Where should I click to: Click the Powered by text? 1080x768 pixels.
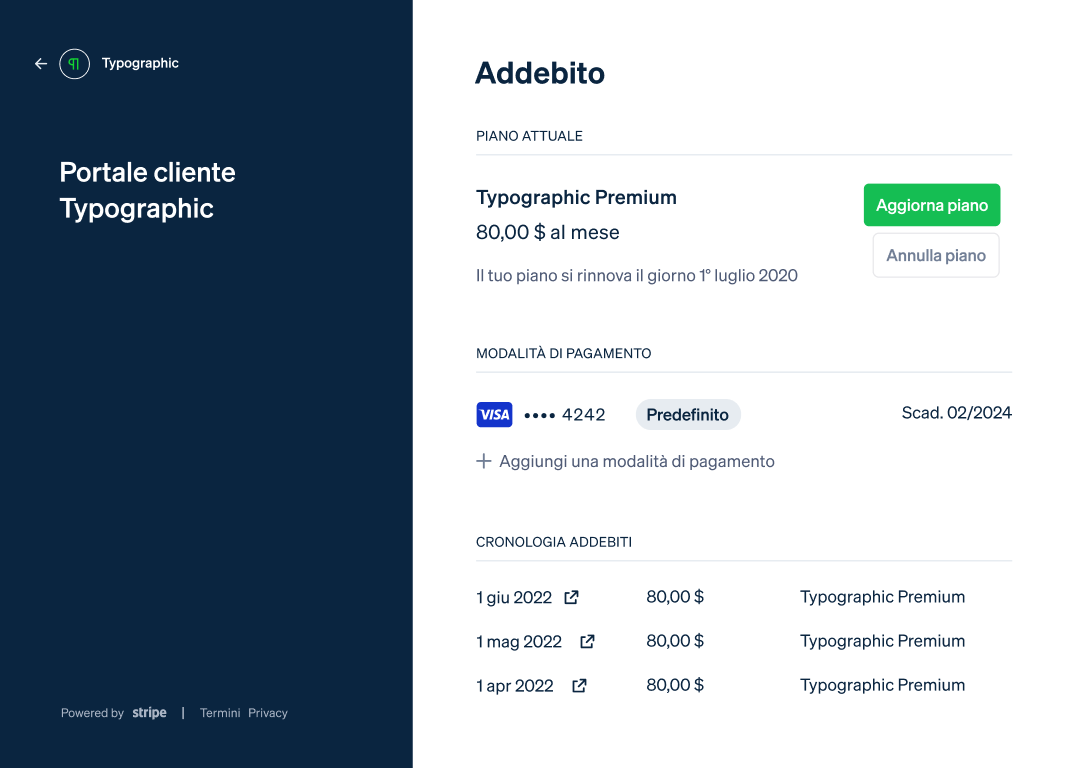(92, 713)
